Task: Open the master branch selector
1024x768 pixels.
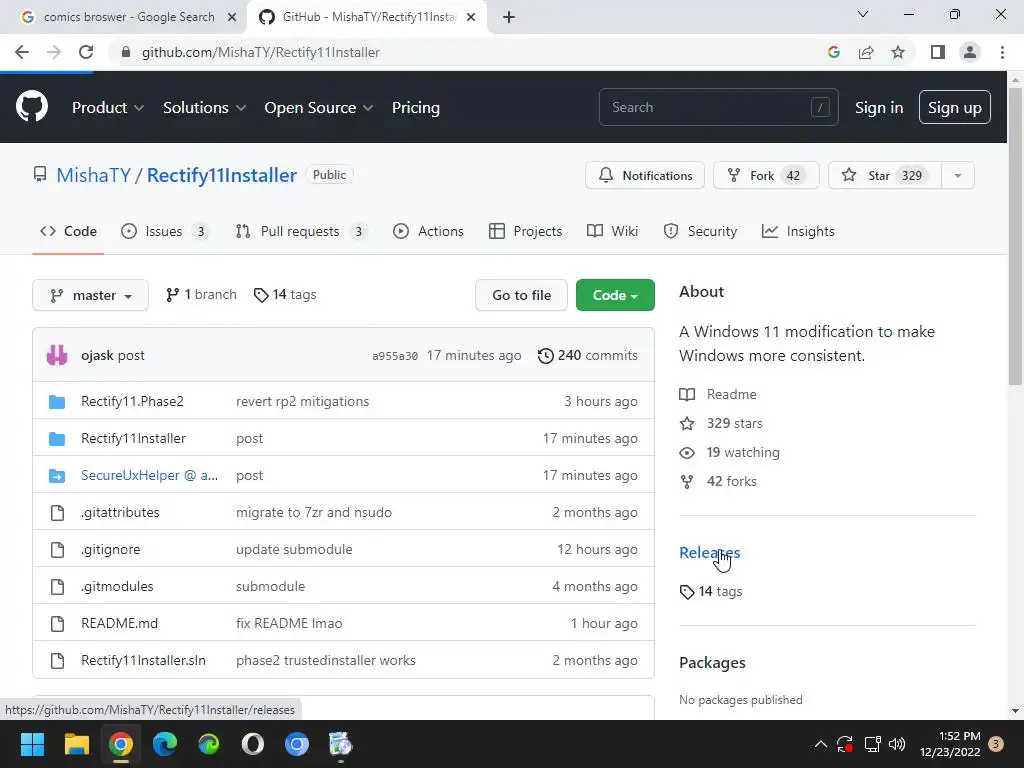Action: pyautogui.click(x=90, y=295)
